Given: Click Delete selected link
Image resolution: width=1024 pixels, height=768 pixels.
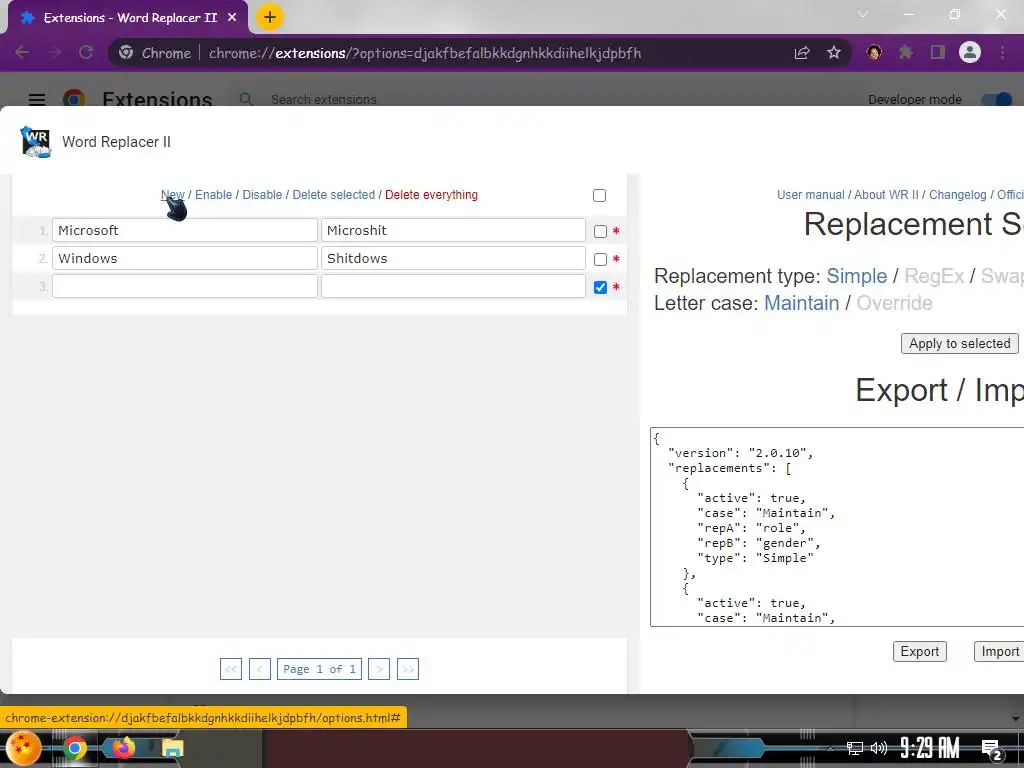Looking at the screenshot, I should pos(334,195).
